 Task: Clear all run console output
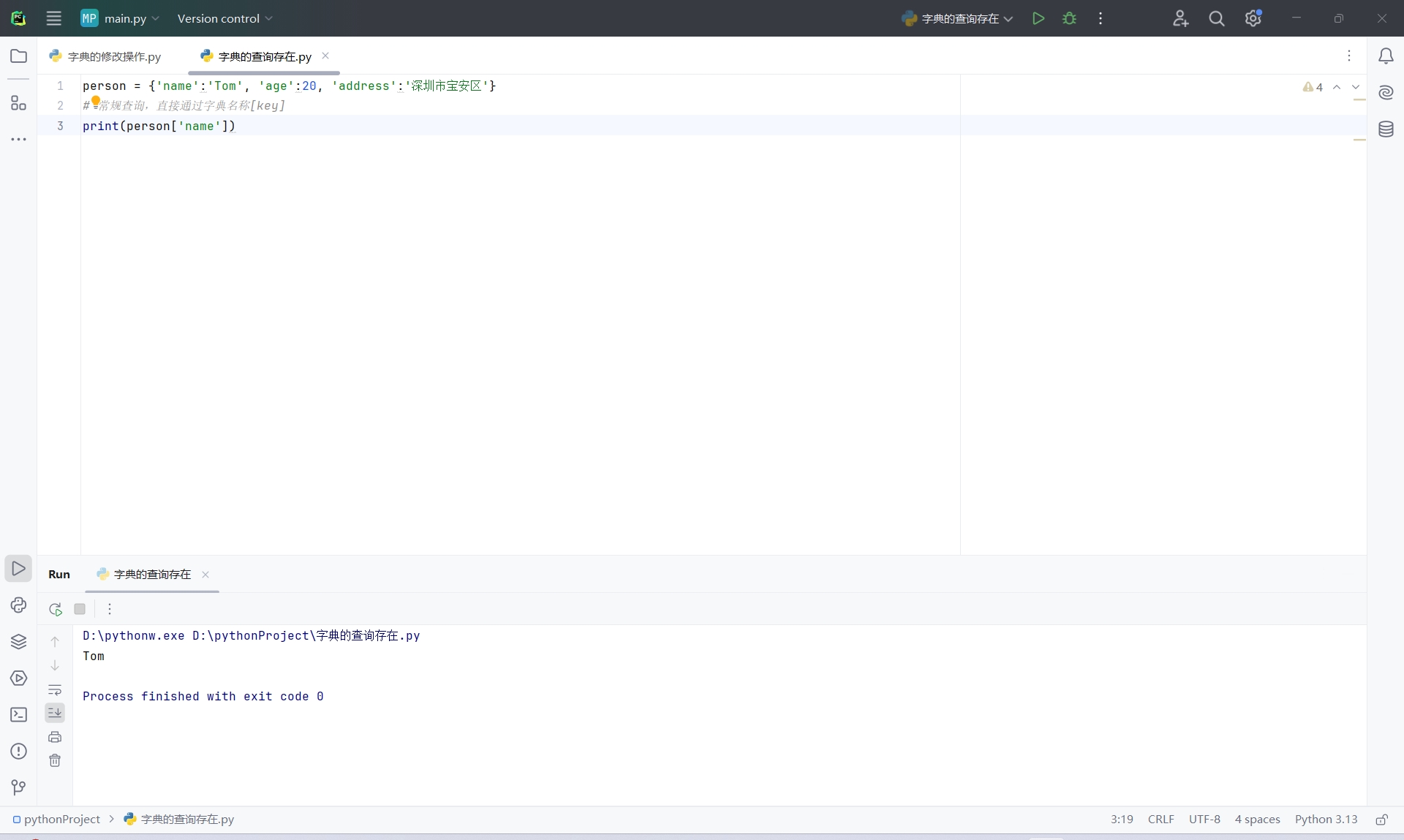pos(55,761)
